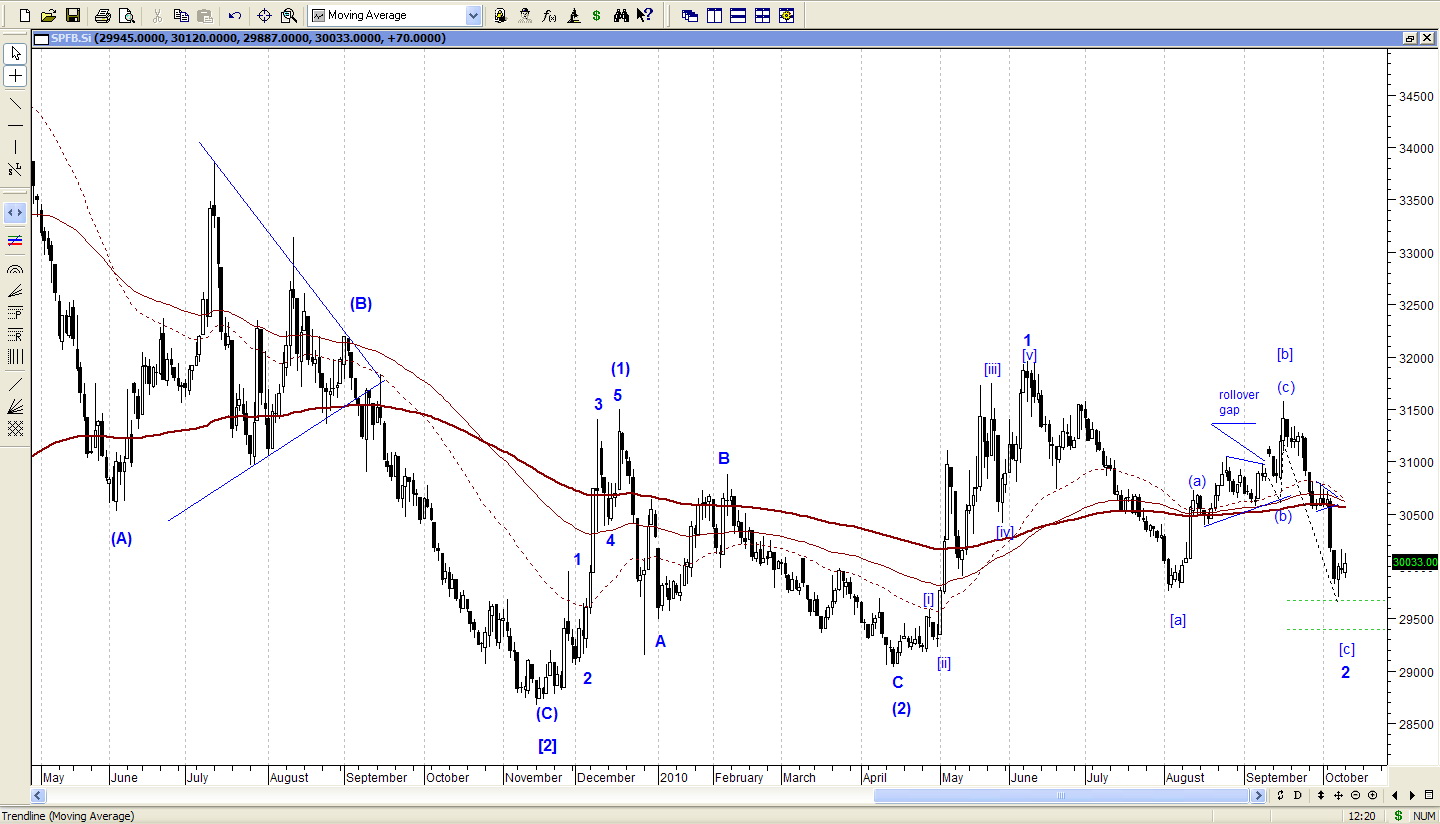Select the crosshatch grid tool
The height and width of the screenshot is (824, 1440).
tap(15, 428)
